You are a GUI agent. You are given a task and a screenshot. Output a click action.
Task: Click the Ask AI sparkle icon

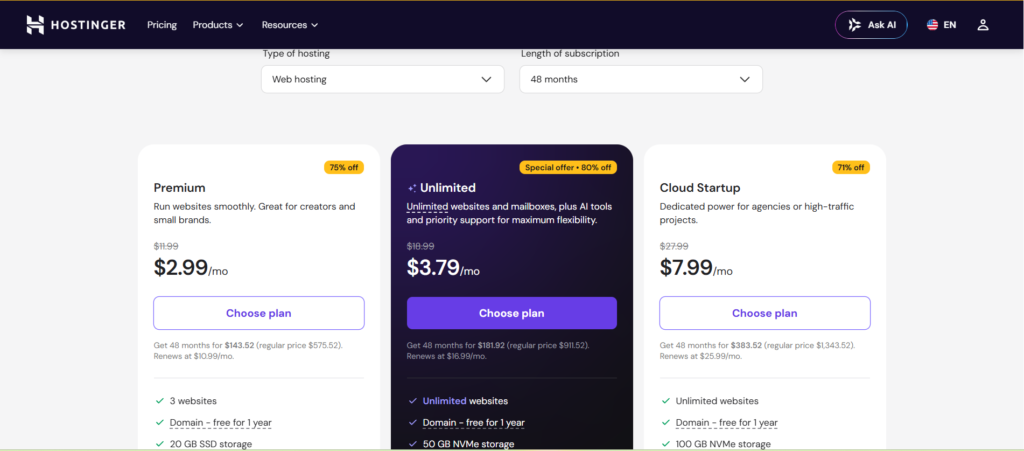pyautogui.click(x=854, y=25)
